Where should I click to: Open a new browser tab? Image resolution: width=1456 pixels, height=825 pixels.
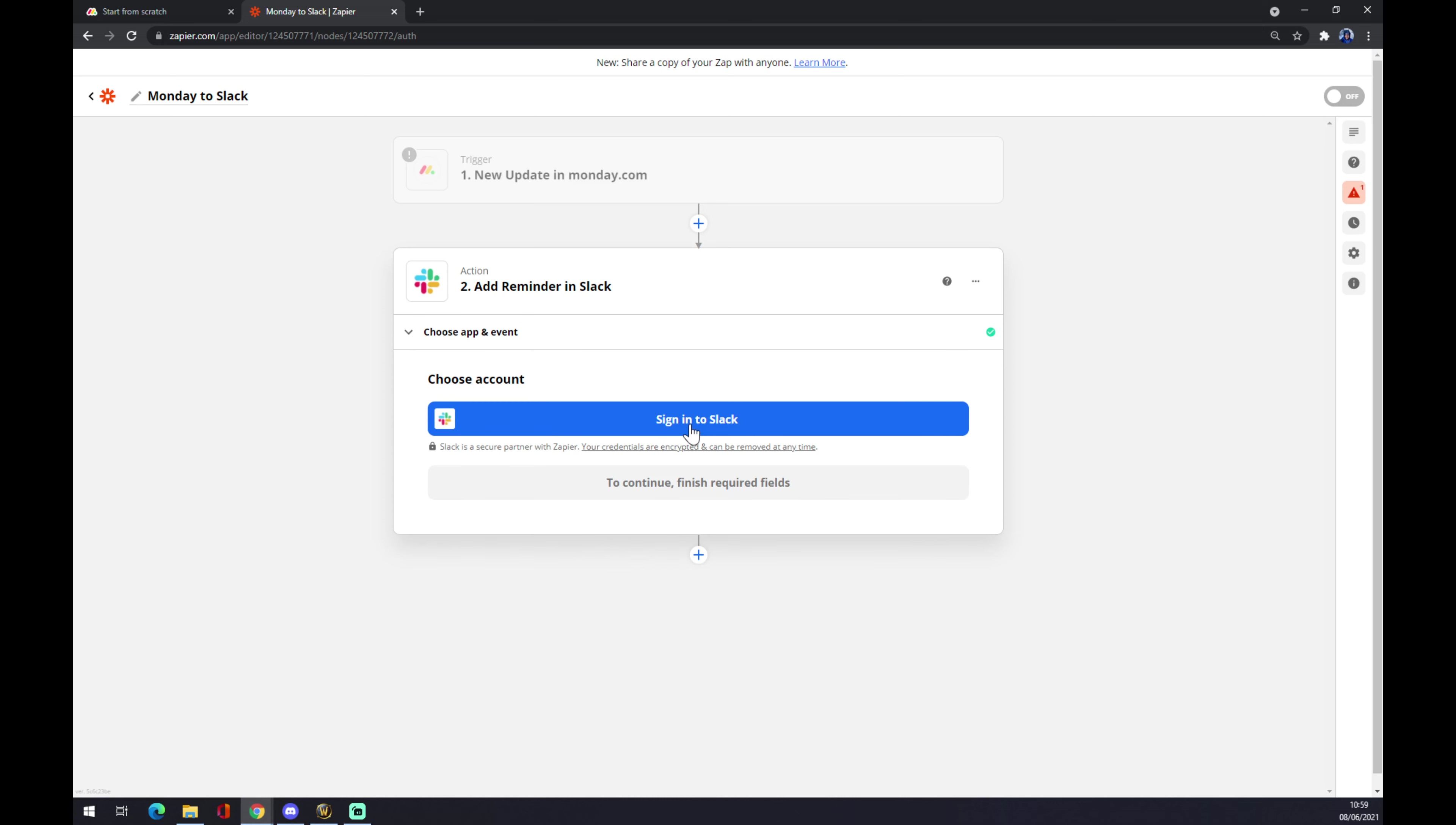pos(420,11)
